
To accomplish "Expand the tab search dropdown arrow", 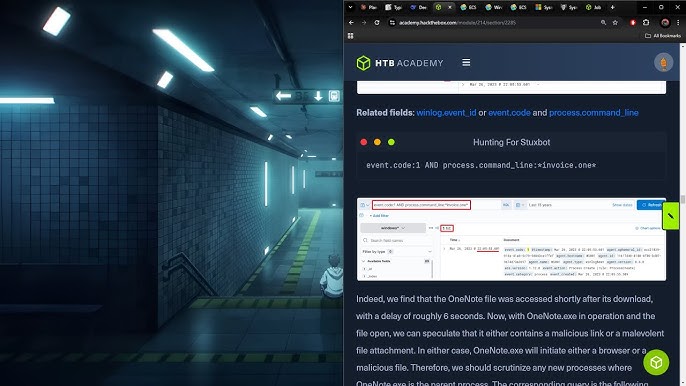I will [x=350, y=7].
